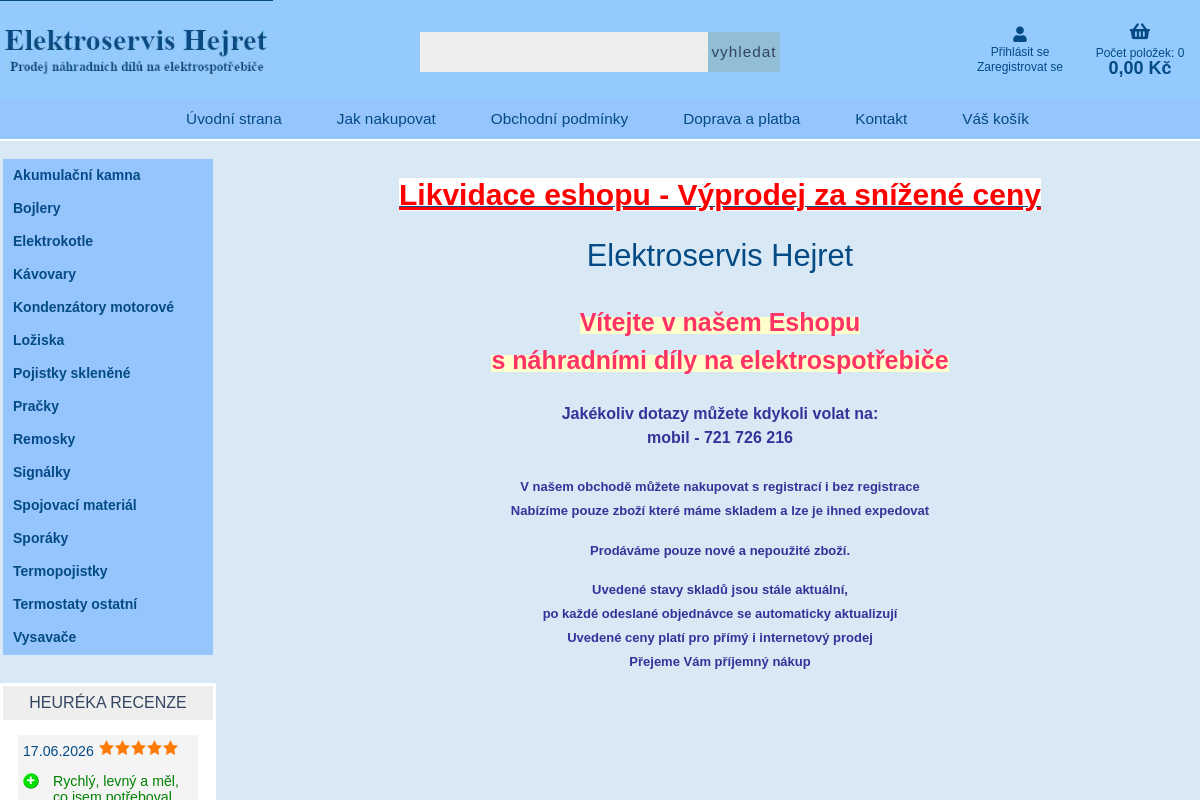Select Signálky category
Image resolution: width=1200 pixels, height=800 pixels.
(x=108, y=472)
